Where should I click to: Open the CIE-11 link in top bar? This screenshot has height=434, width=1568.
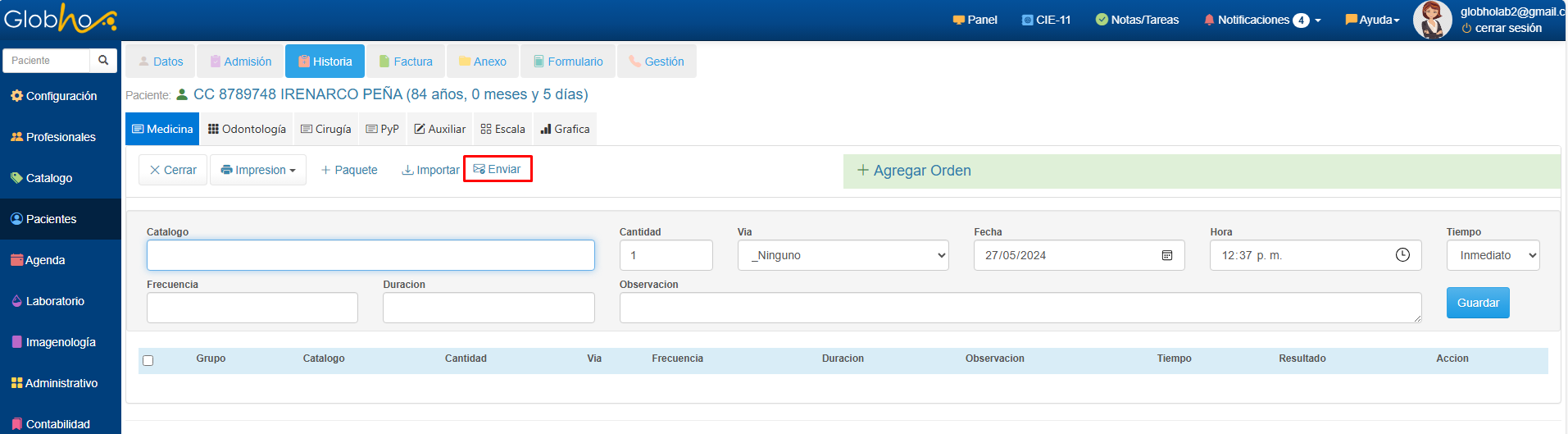[1047, 20]
